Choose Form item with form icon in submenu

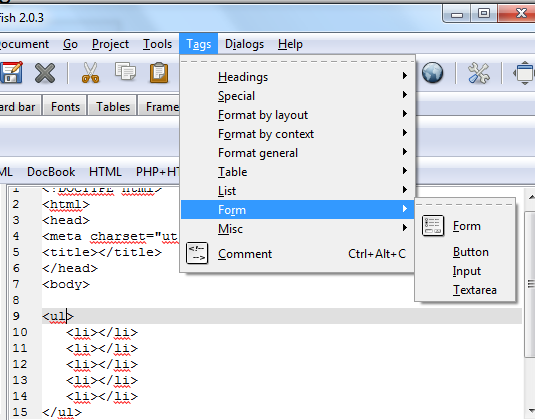click(465, 226)
